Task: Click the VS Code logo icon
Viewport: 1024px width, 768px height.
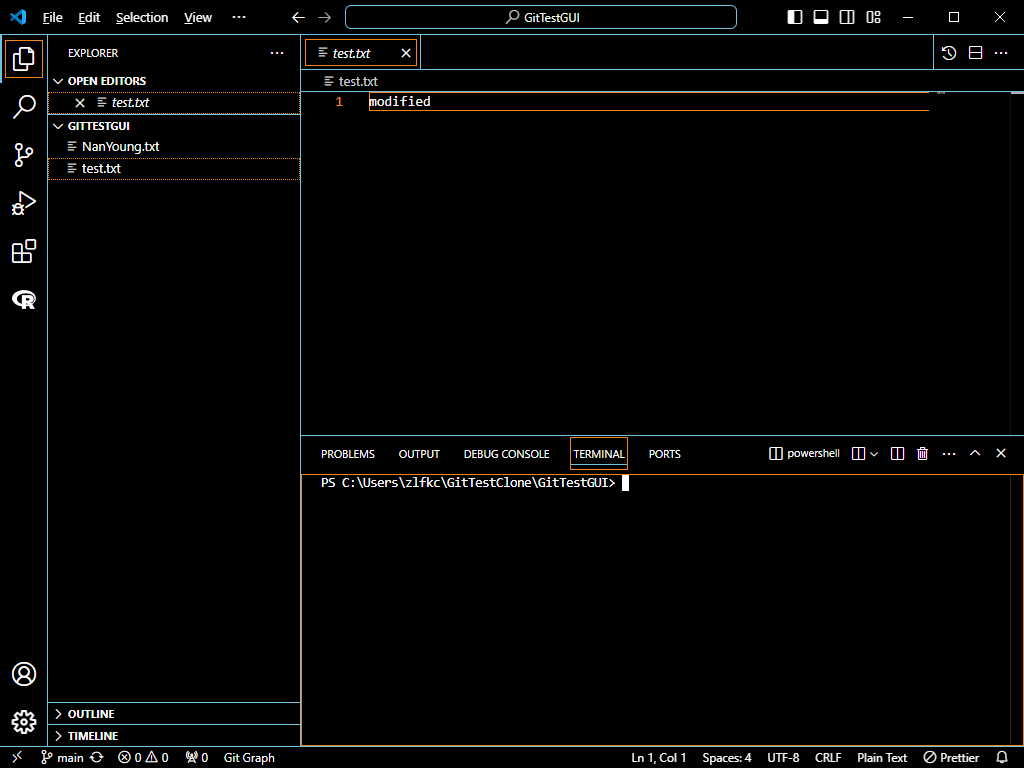Action: tap(18, 17)
